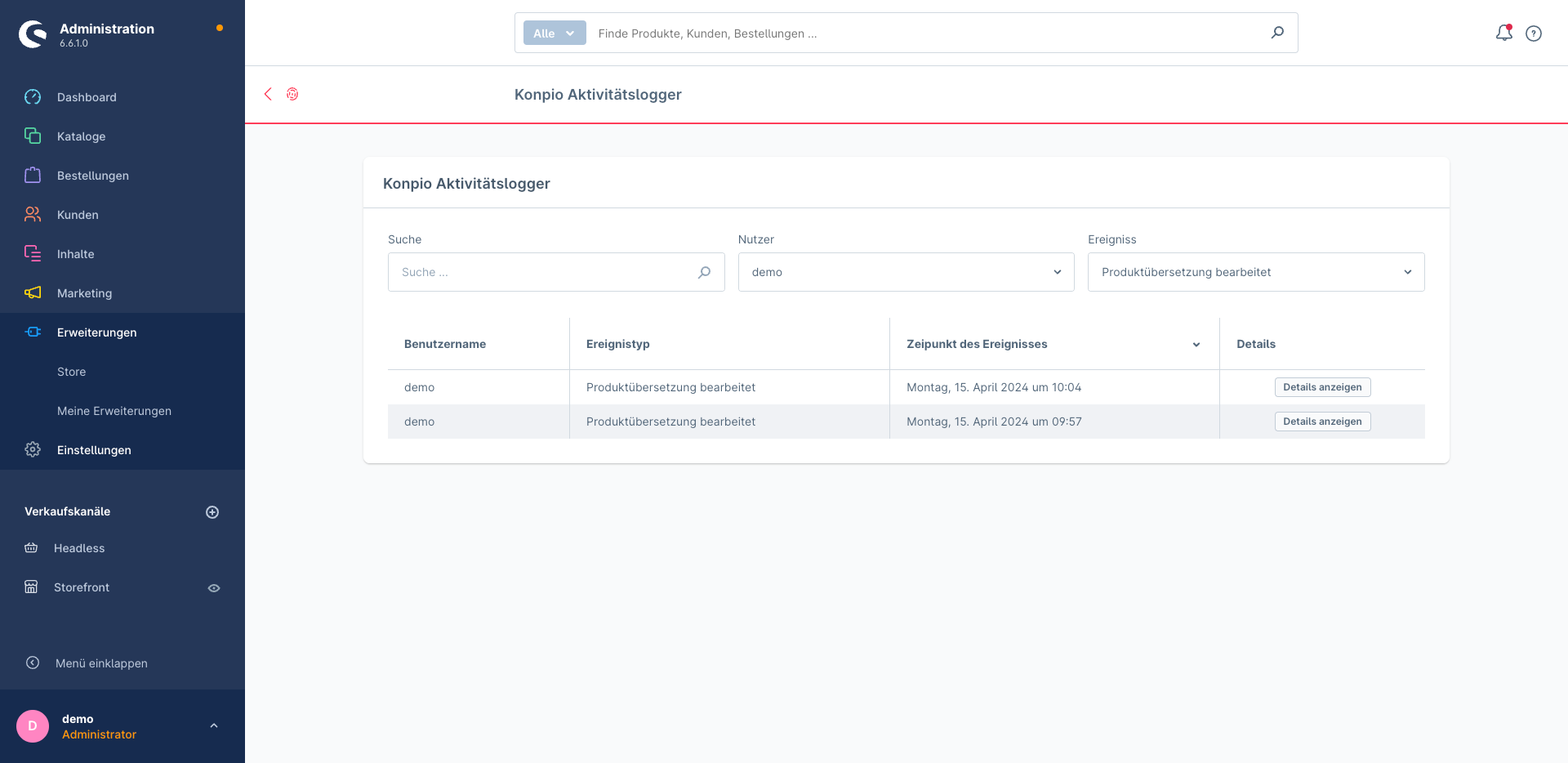Click the Storefront shop icon
1568x763 pixels.
coord(31,587)
